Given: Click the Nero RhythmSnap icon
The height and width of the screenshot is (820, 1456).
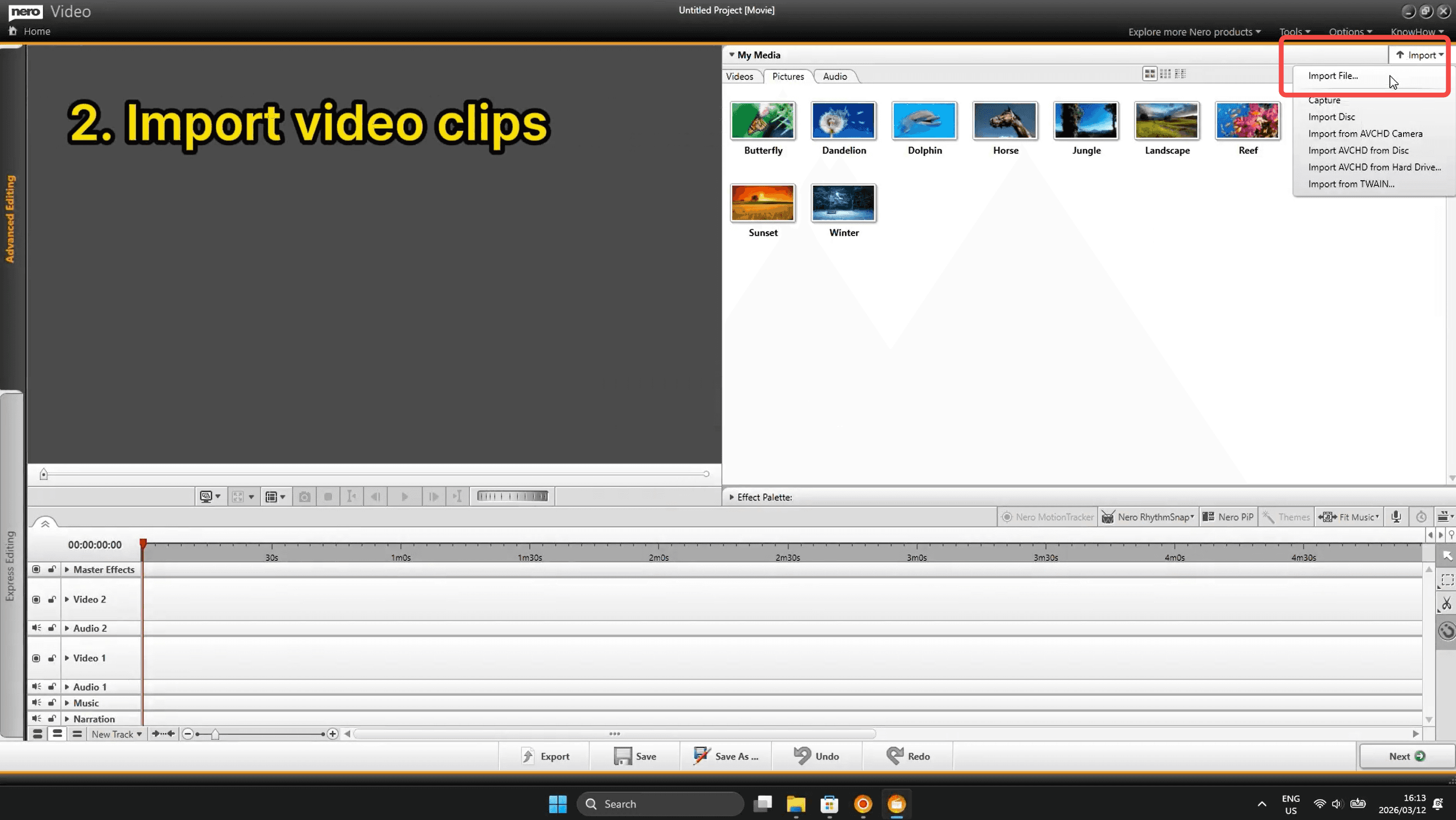Looking at the screenshot, I should (1108, 517).
